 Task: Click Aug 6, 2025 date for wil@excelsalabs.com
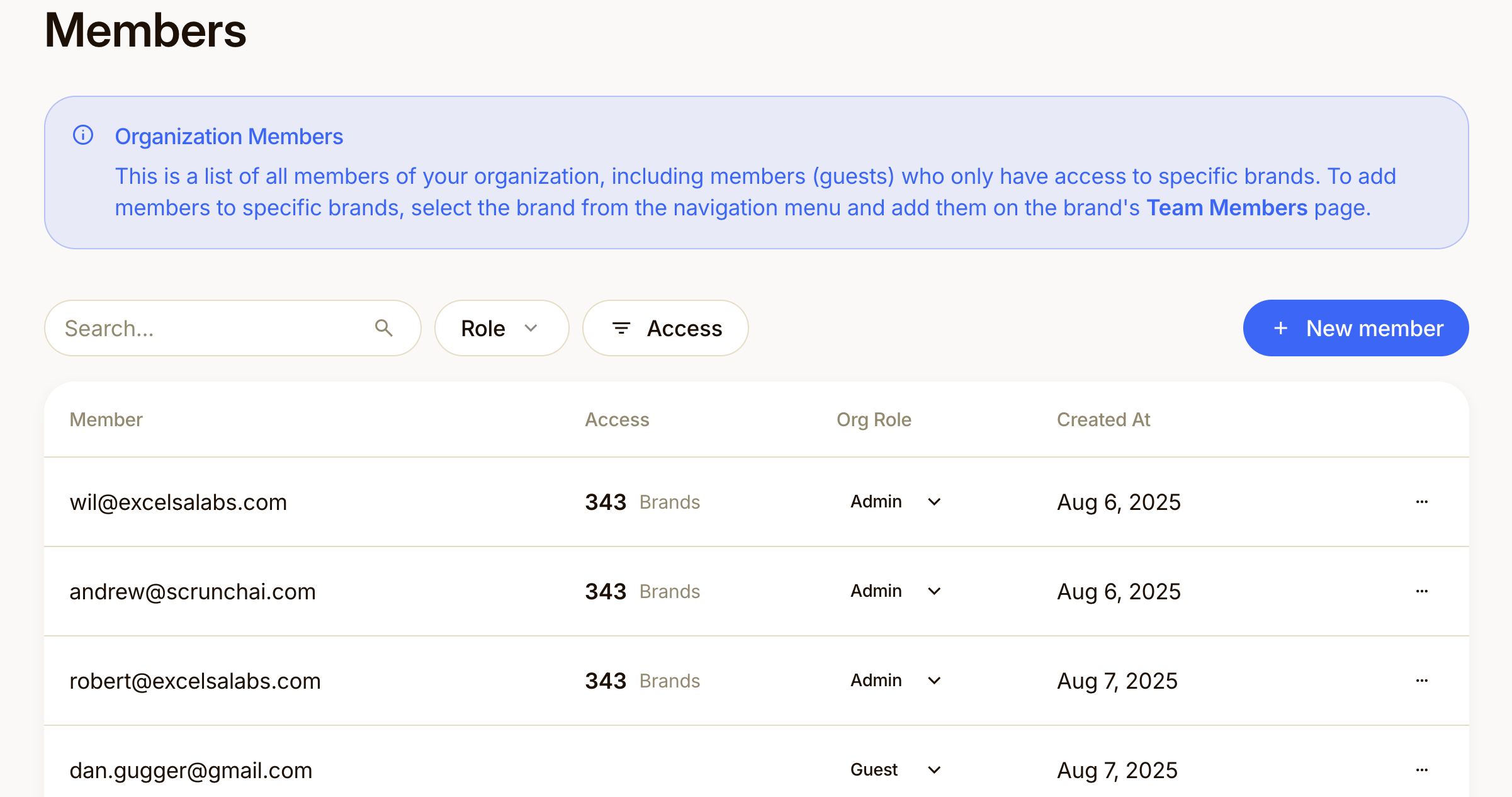(1119, 502)
